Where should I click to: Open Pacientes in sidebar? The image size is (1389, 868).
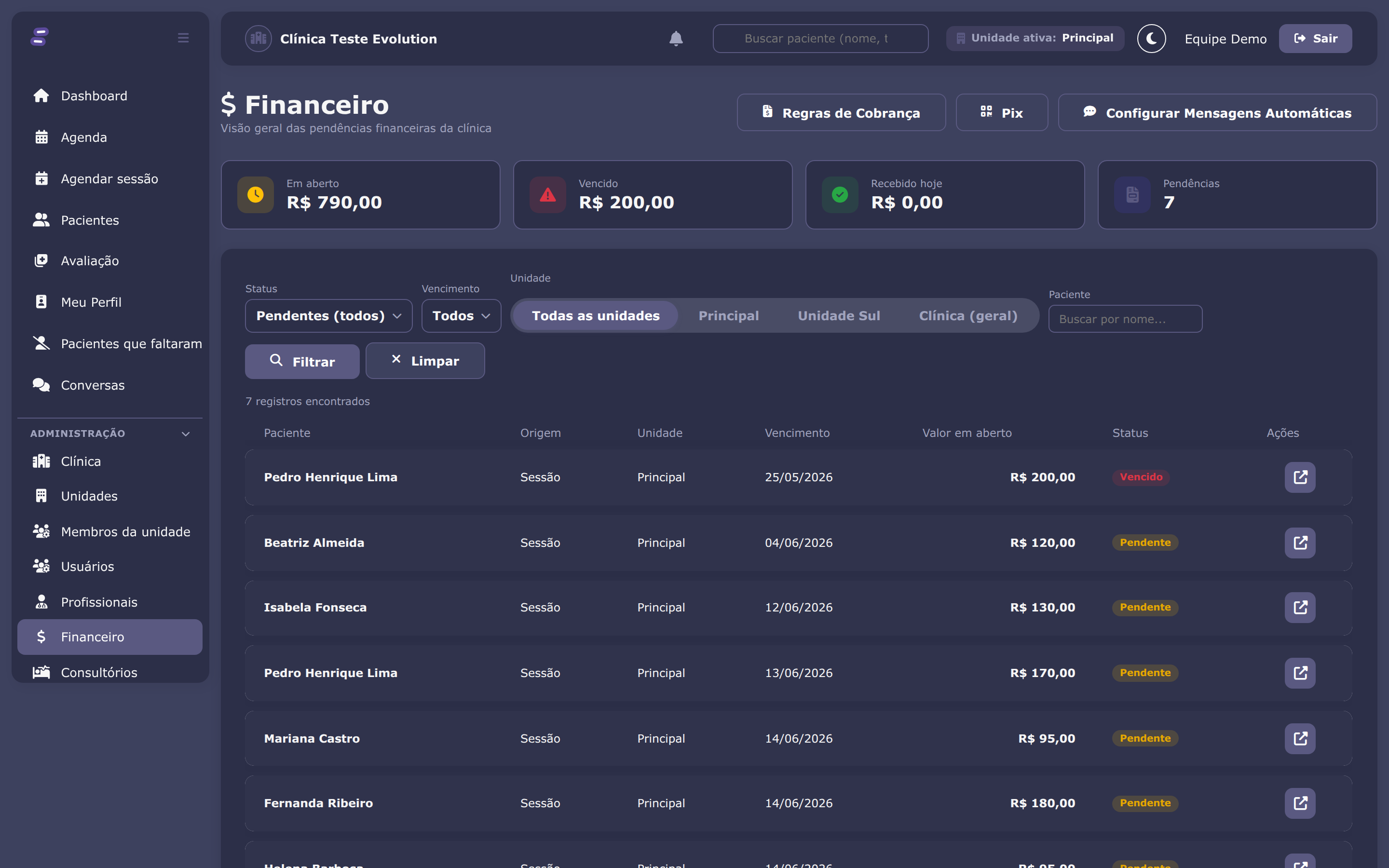109,220
